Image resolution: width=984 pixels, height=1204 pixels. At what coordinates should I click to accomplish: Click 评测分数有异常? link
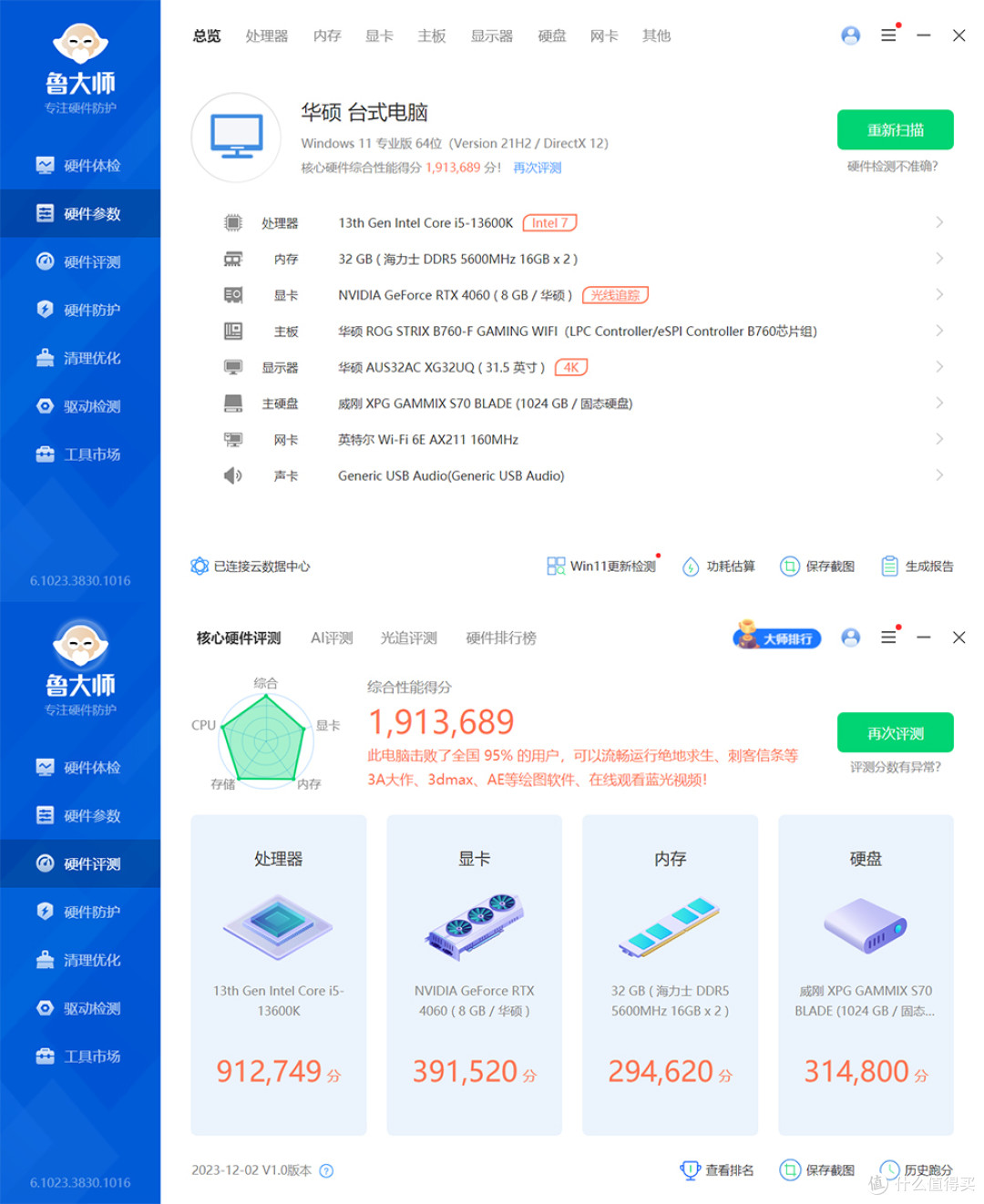[896, 767]
